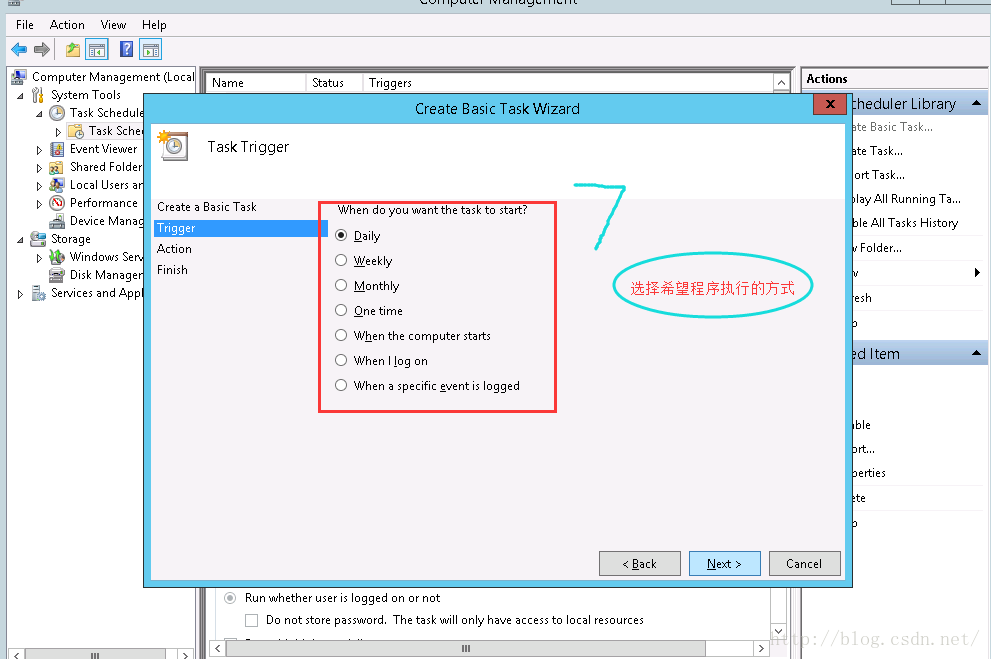Screen dimensions: 991x659
Task: Select When I log on option
Action: coord(341,360)
